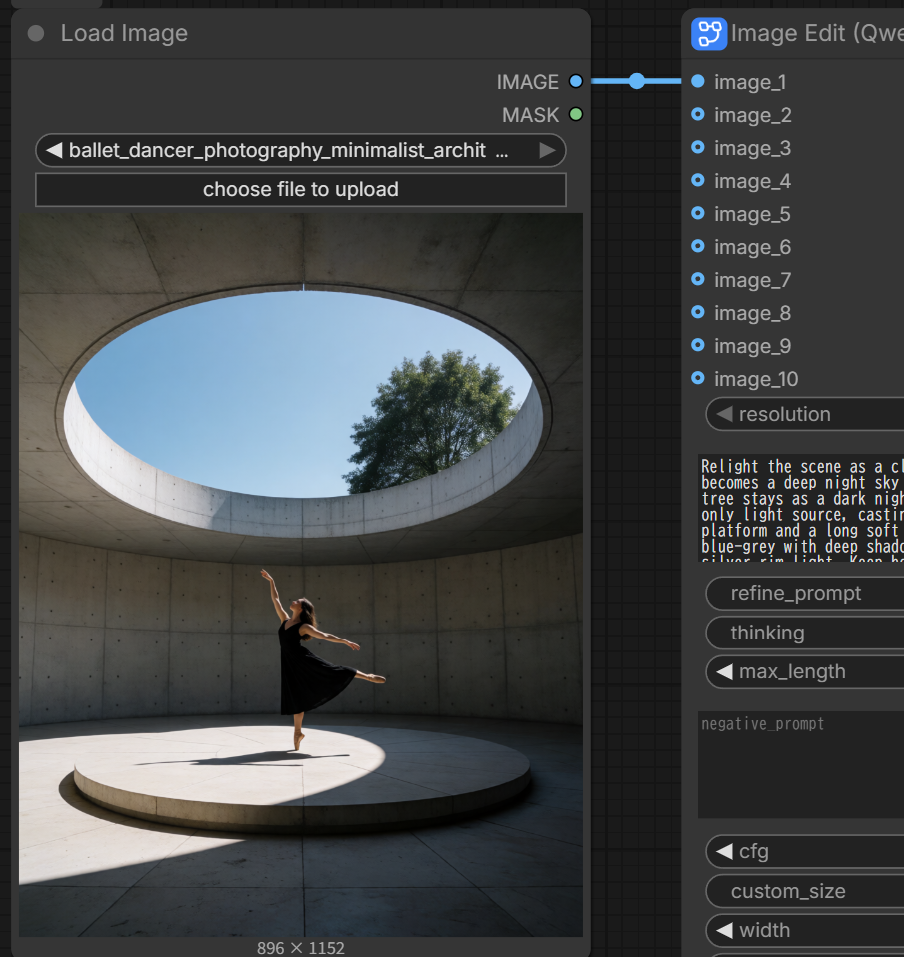Click the Image Edit node title

817,34
